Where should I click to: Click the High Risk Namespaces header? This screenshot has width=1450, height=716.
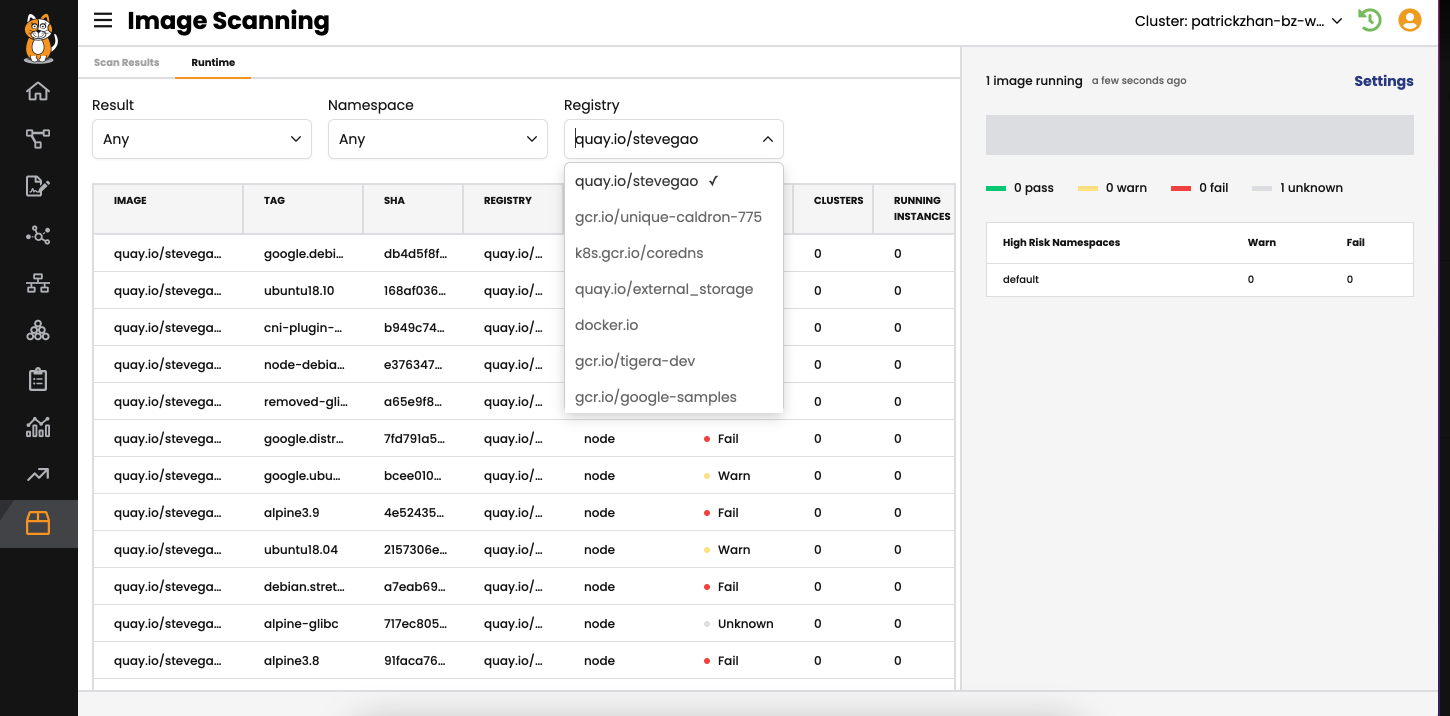[1061, 243]
